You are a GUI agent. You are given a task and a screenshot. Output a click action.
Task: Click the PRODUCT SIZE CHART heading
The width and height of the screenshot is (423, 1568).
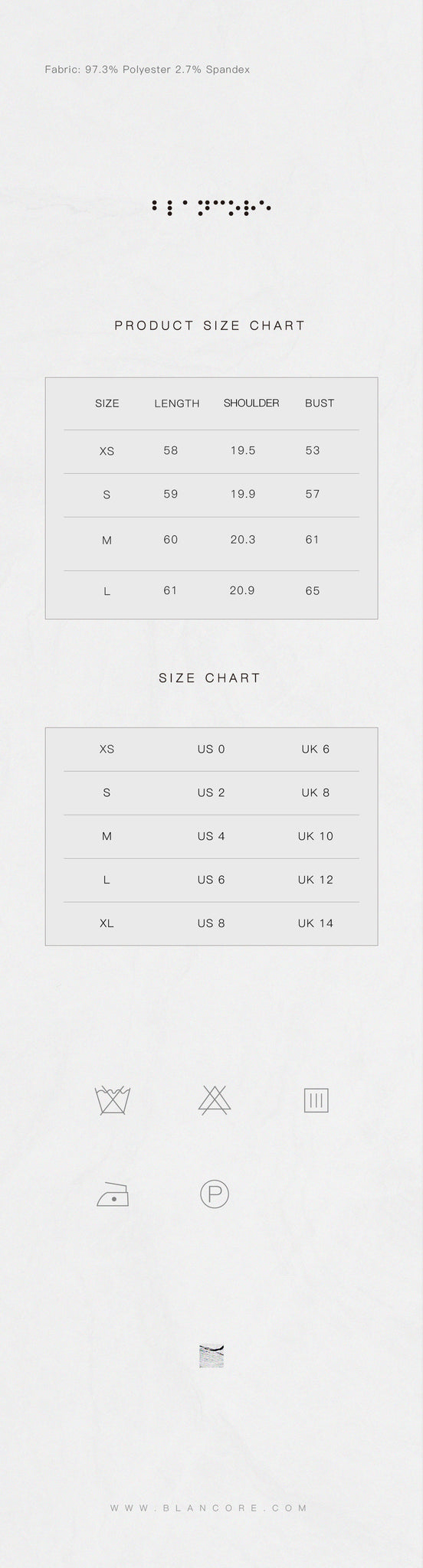[x=210, y=325]
